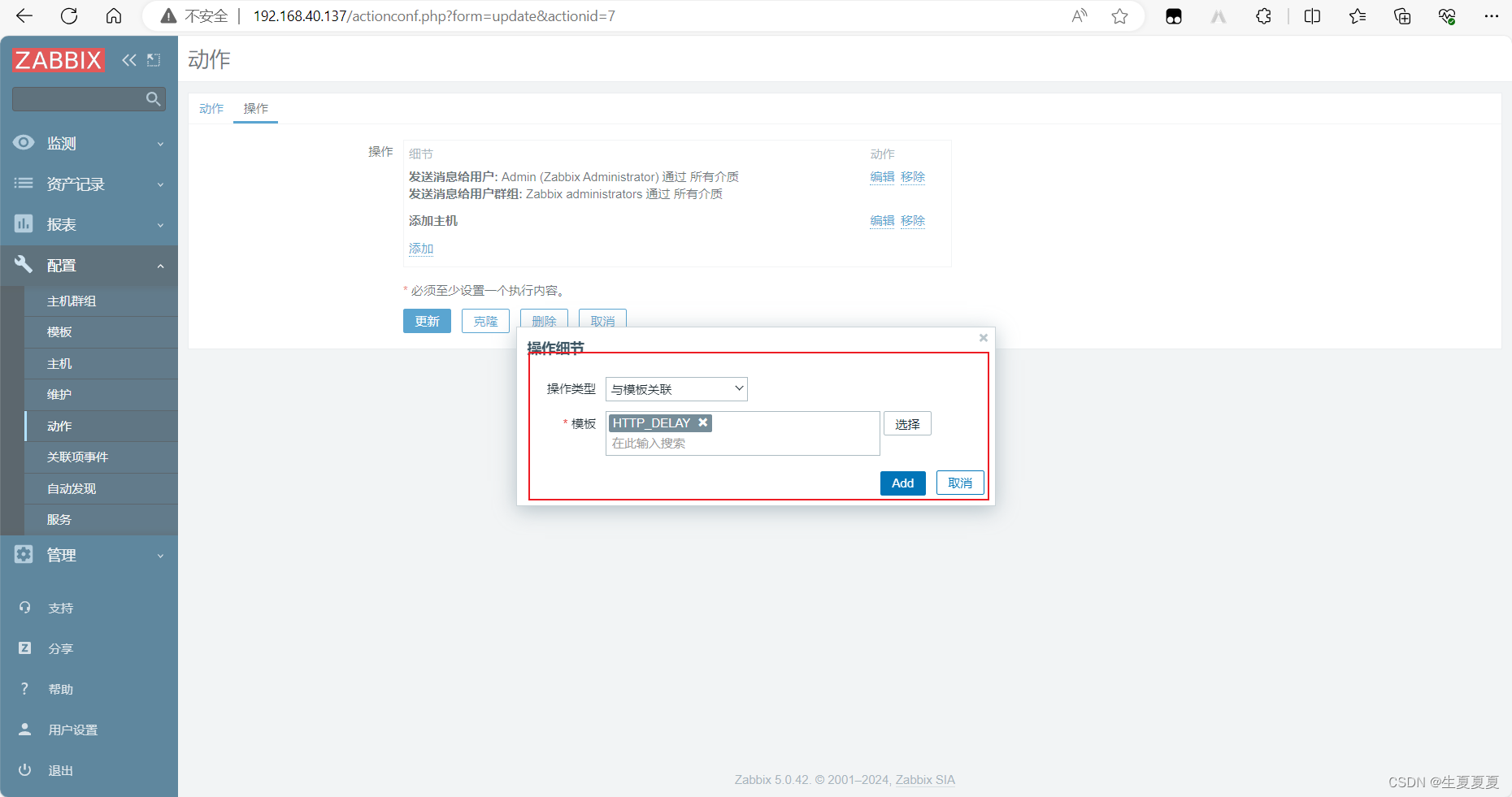Click the 退出 power logout icon
The height and width of the screenshot is (797, 1512).
[24, 770]
